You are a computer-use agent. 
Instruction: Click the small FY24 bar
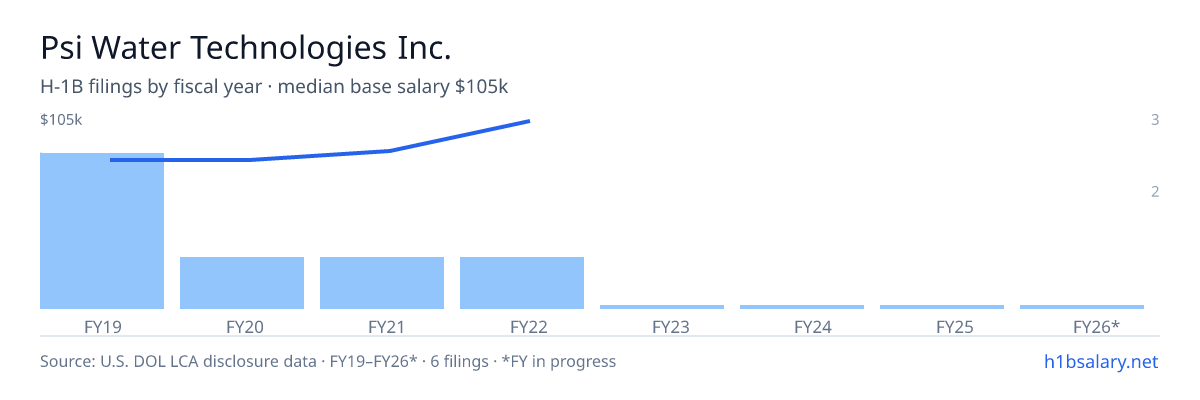pyautogui.click(x=802, y=307)
